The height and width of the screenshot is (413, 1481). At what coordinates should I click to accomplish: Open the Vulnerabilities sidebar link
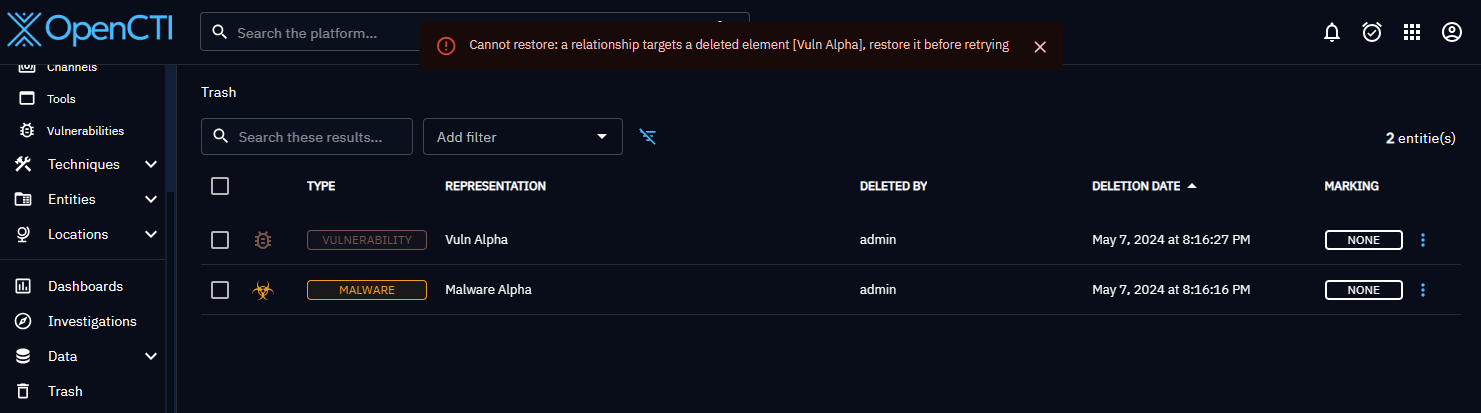pyautogui.click(x=85, y=130)
